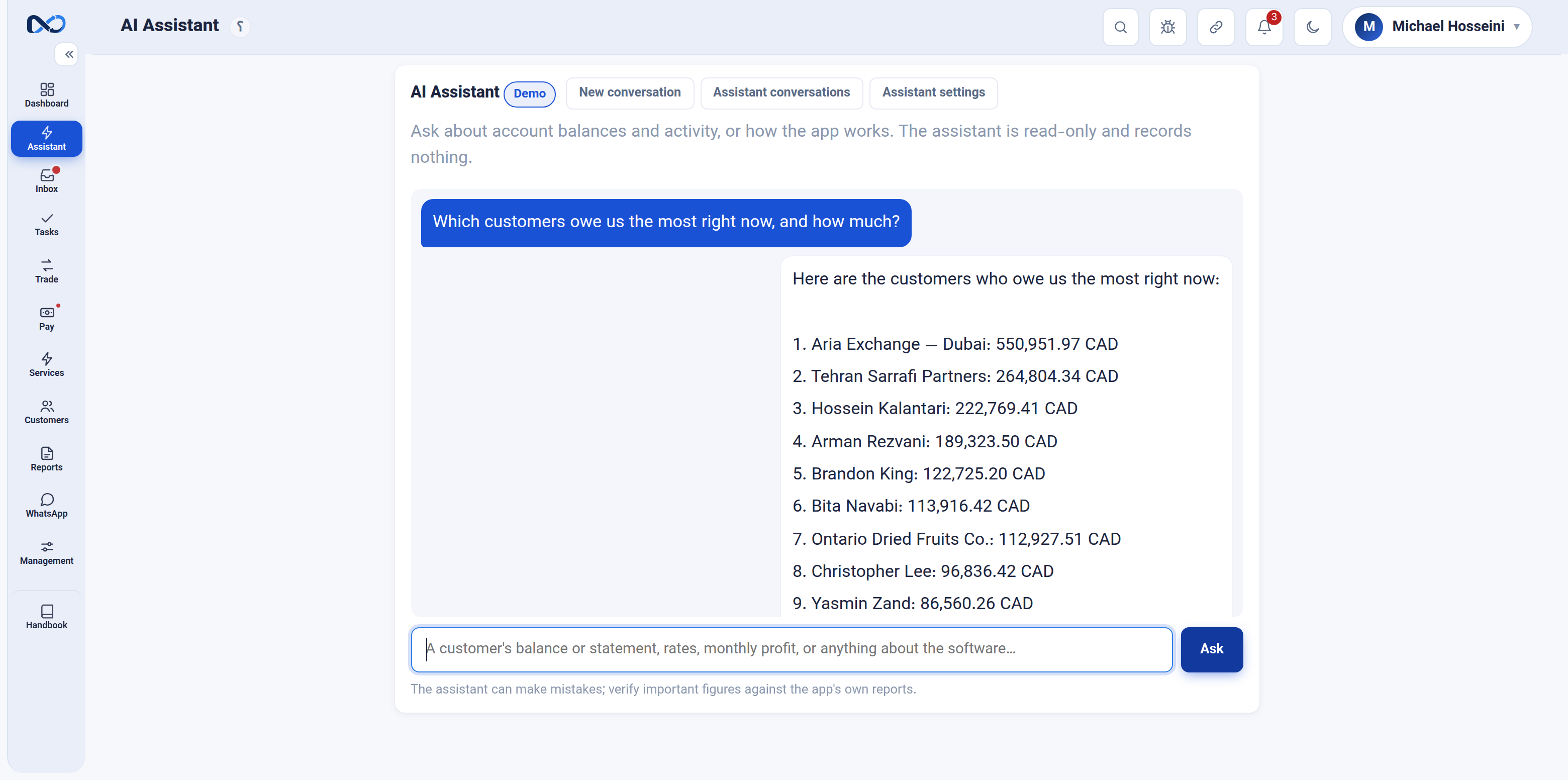The width and height of the screenshot is (1568, 780).
Task: Expand Michael Hosseini user menu
Action: tap(1437, 27)
